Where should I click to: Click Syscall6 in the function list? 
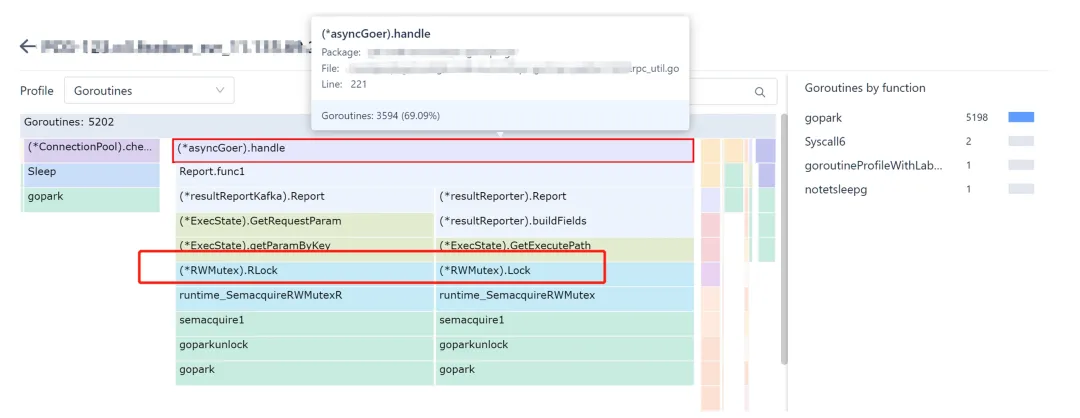pyautogui.click(x=825, y=142)
